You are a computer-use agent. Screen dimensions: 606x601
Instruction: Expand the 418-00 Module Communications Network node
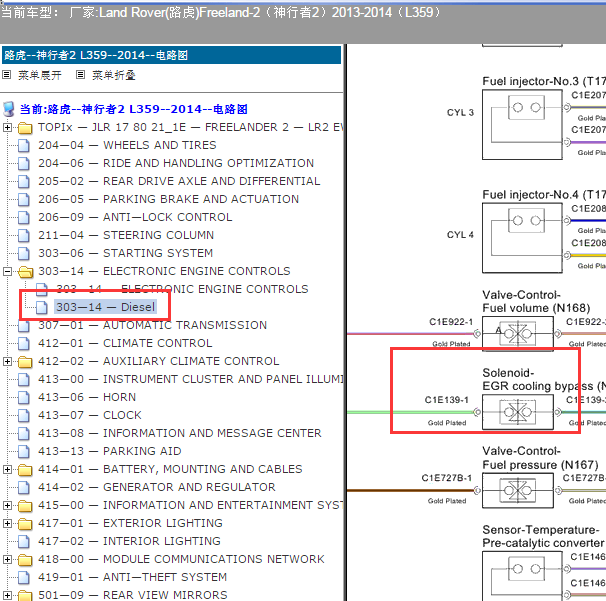7,559
